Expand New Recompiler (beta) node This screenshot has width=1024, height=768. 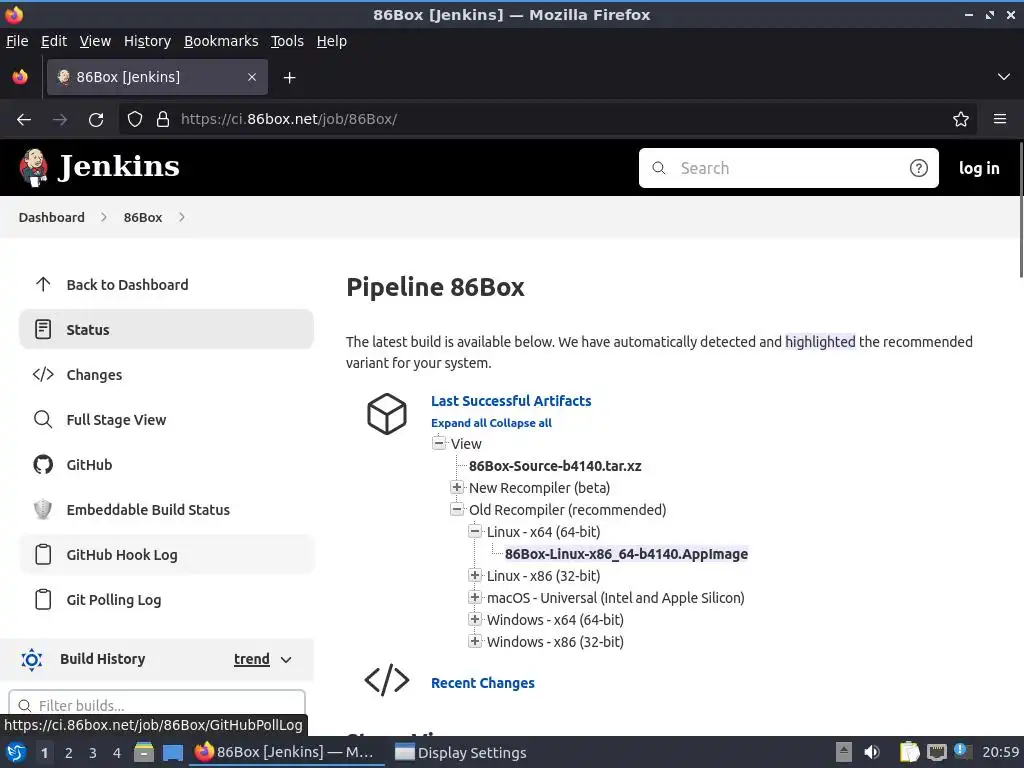[x=457, y=487]
